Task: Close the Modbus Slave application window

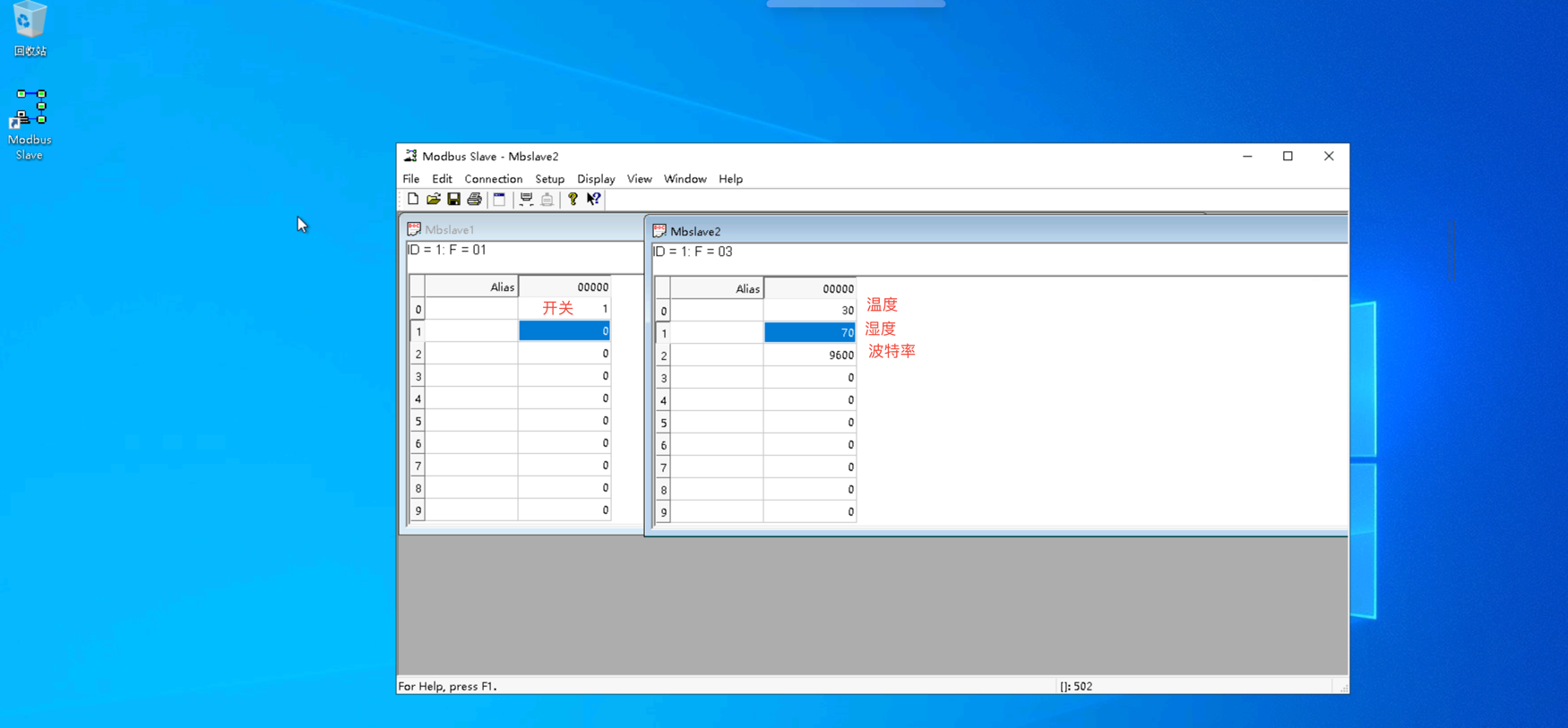Action: 1329,156
